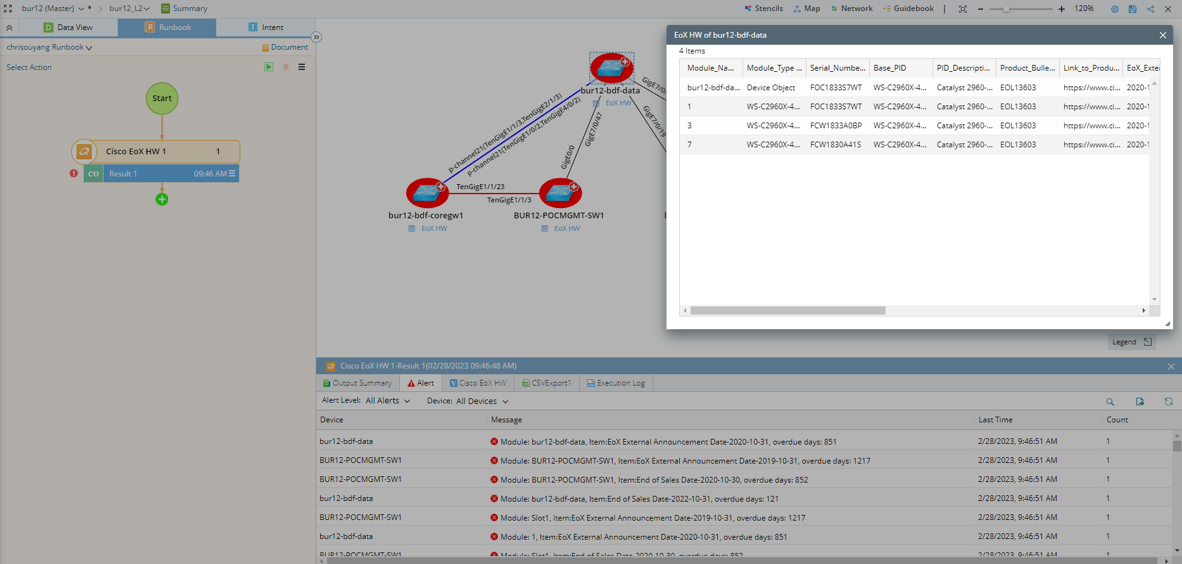Open the Execution Log tab

[x=616, y=383]
